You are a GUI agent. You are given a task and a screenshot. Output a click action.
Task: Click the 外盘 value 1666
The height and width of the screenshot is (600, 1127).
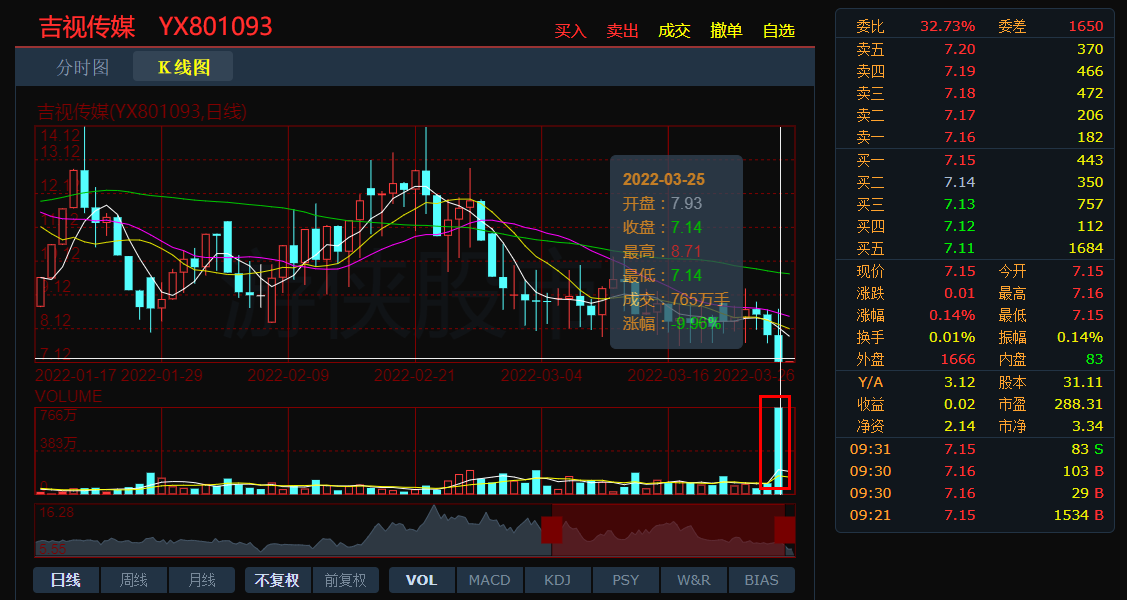click(959, 359)
